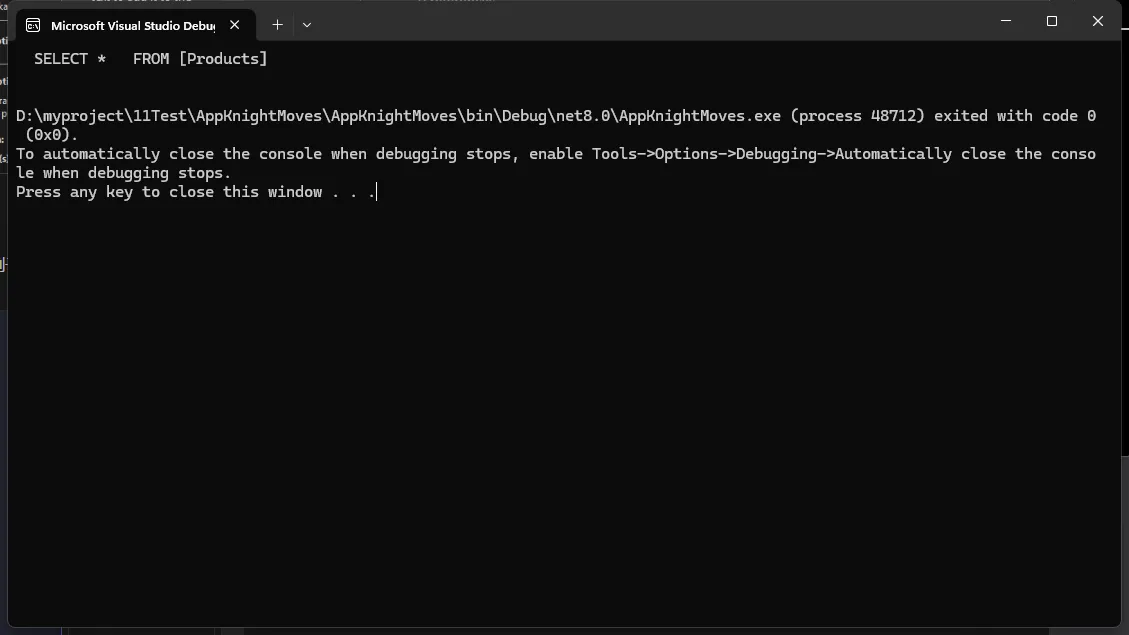Image resolution: width=1129 pixels, height=635 pixels.
Task: Click the [Products] table name
Action: [x=223, y=59]
